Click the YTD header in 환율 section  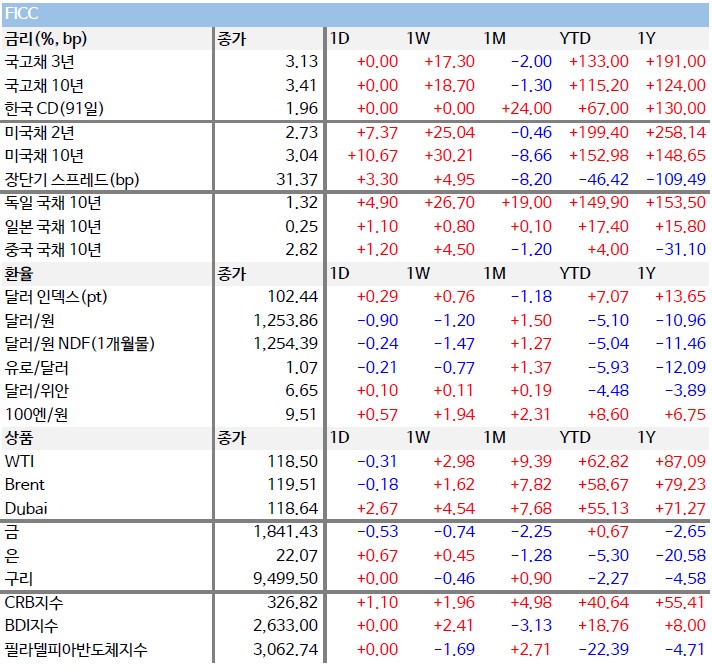575,274
